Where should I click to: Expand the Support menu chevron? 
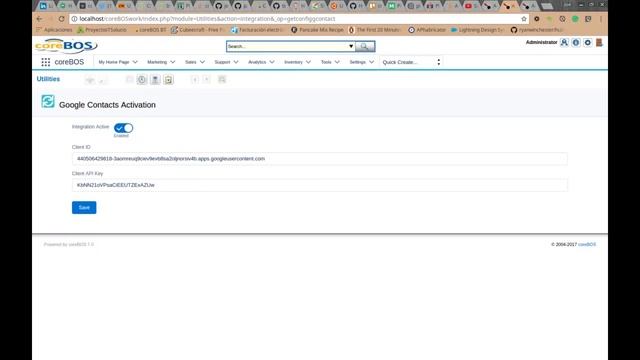pyautogui.click(x=236, y=62)
